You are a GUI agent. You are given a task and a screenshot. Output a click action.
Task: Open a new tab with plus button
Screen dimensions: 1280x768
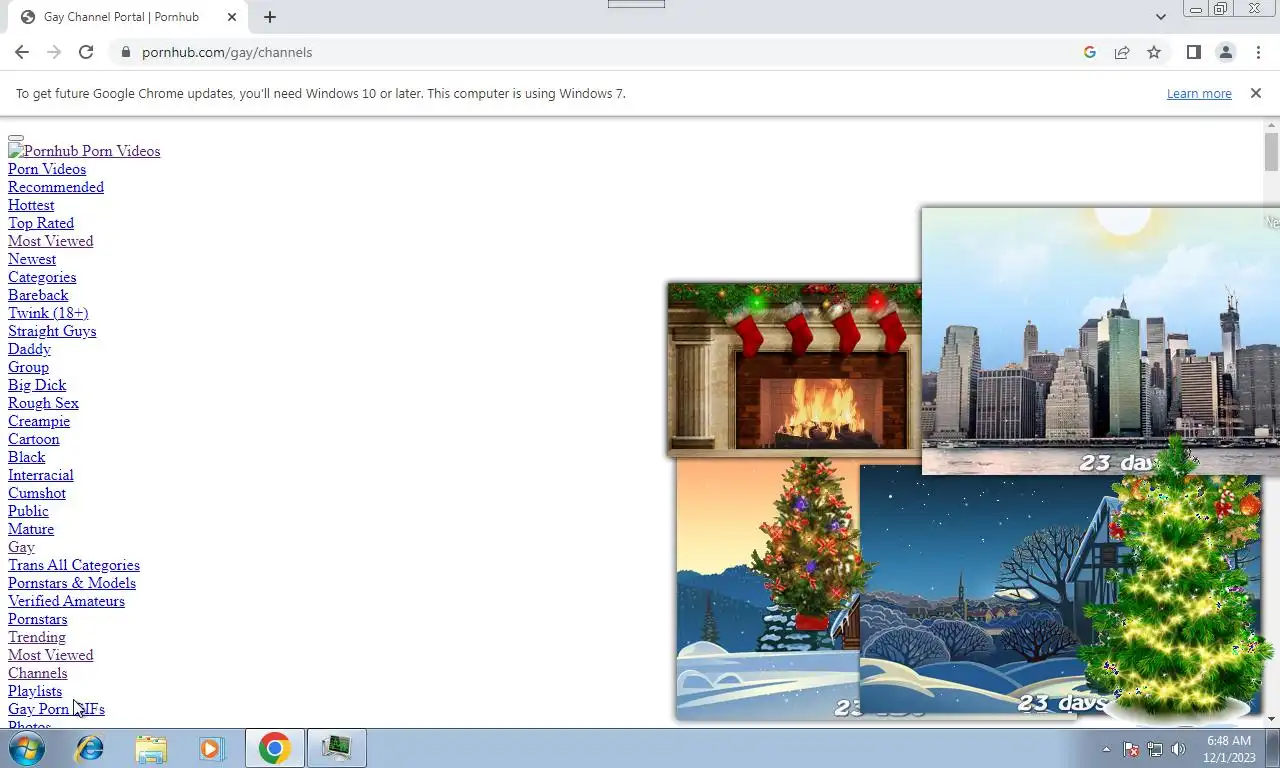click(x=270, y=17)
